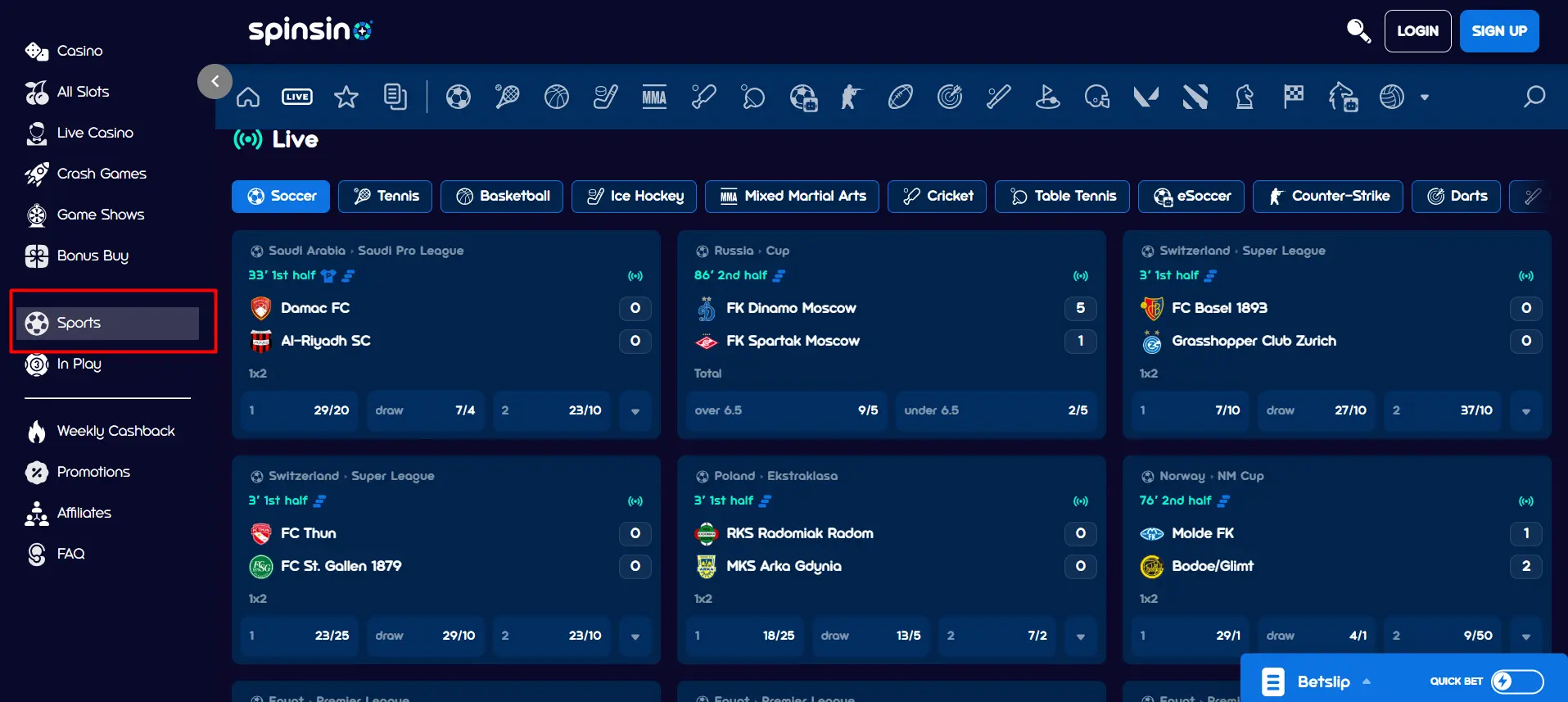Screen dimensions: 1568x702
Task: Bet on Bodoe/Glimt win at 9/50
Action: click(1443, 636)
